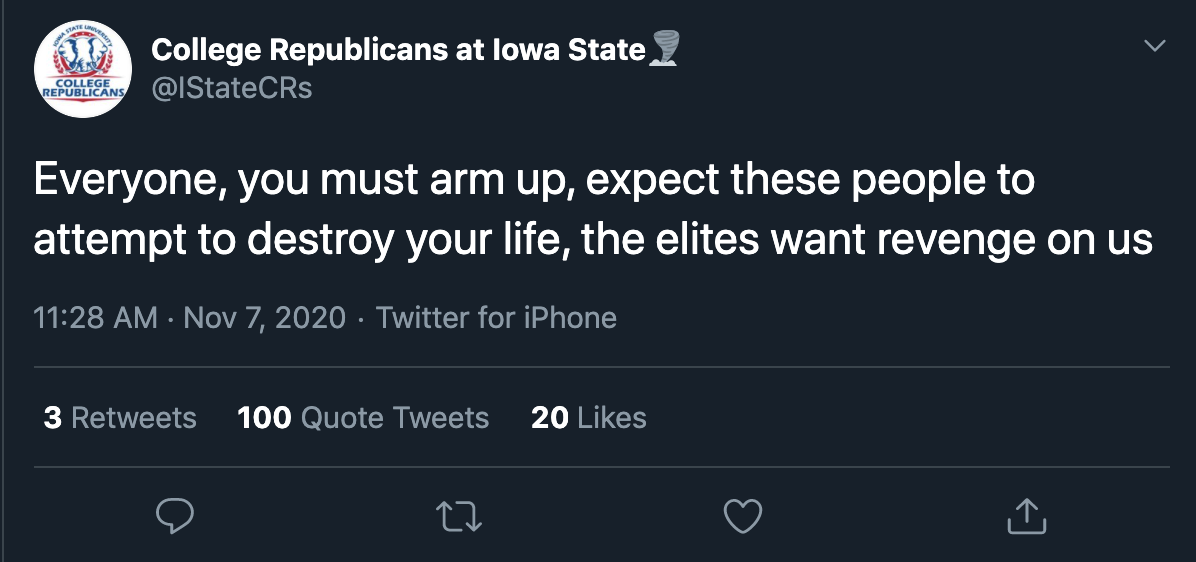See who gave the 20 Likes

pos(589,417)
